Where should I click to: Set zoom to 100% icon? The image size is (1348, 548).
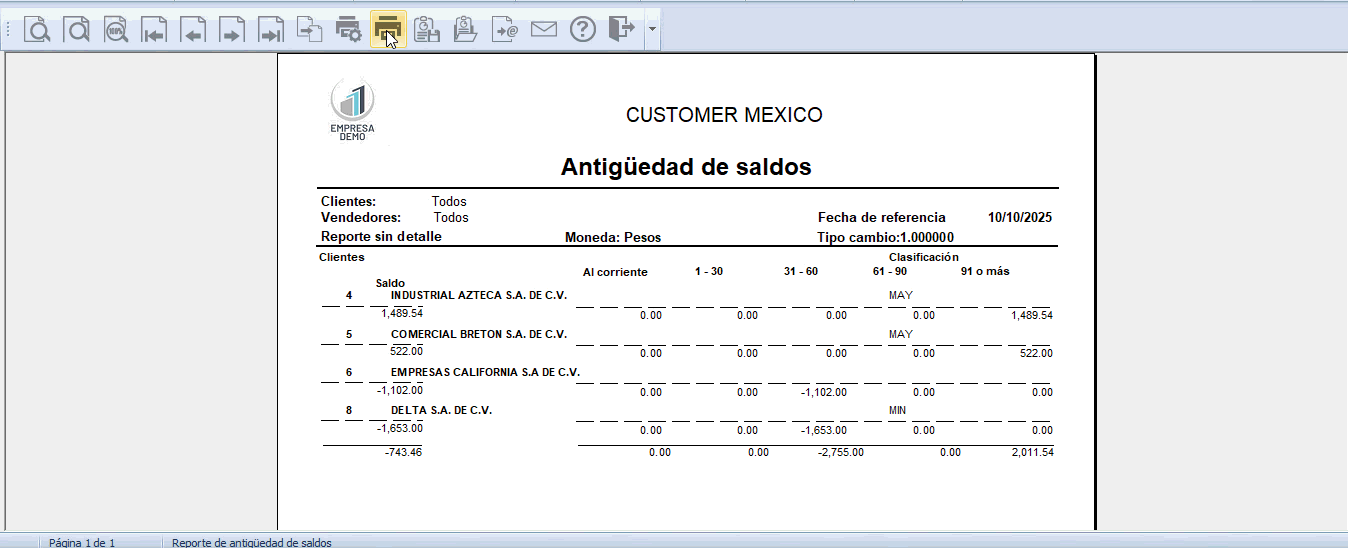(116, 30)
